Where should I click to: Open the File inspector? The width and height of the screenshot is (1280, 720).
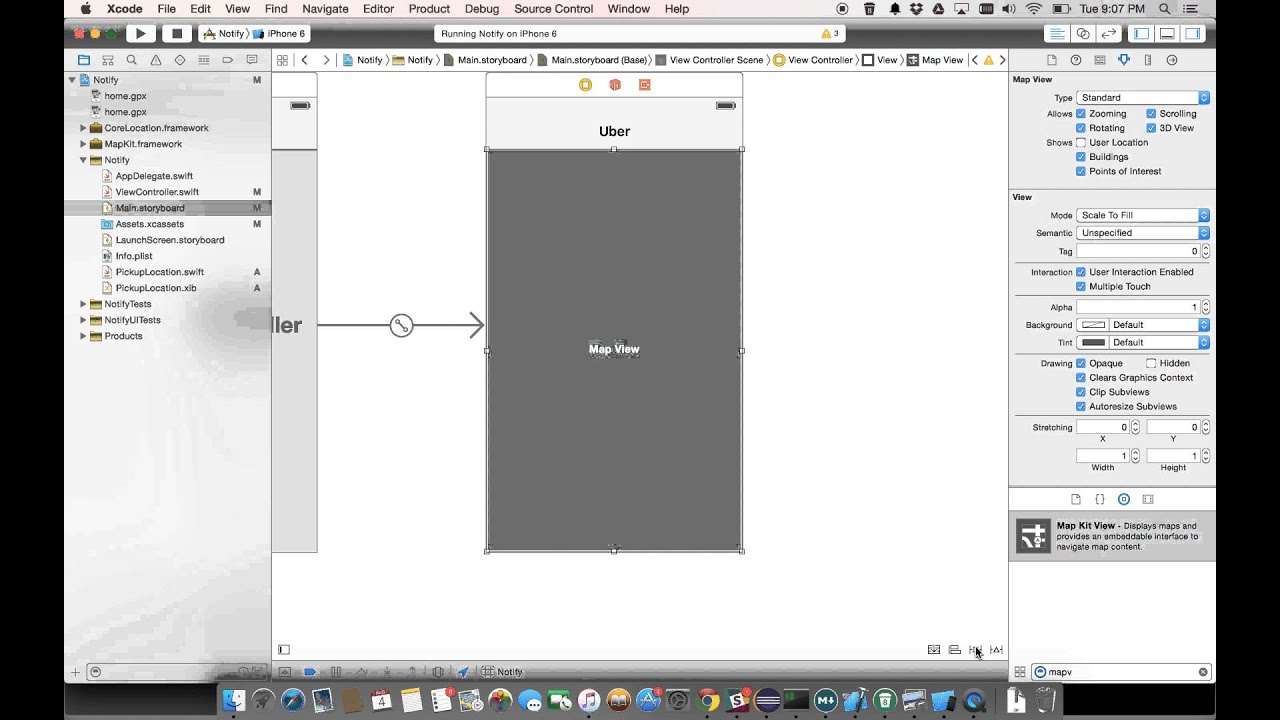click(x=1052, y=60)
